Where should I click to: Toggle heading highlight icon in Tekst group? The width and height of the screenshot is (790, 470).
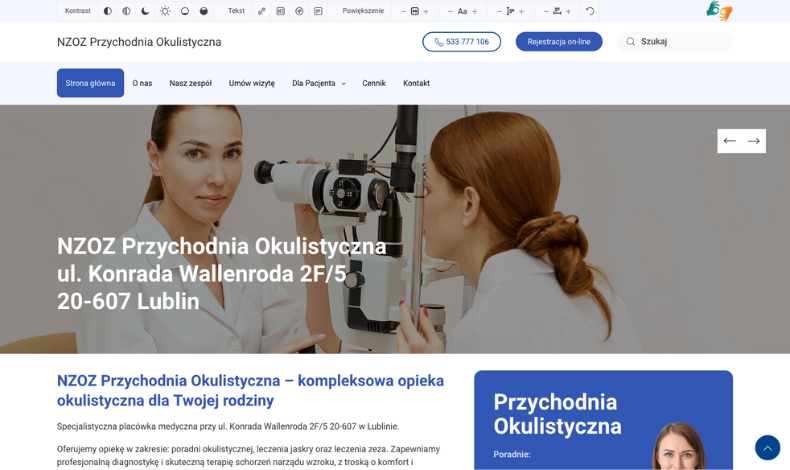tap(281, 11)
